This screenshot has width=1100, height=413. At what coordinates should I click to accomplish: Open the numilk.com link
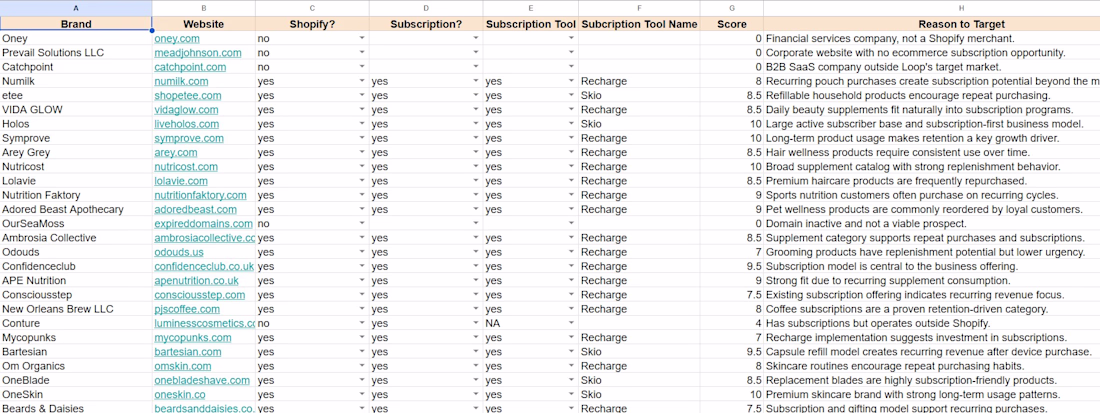click(182, 81)
